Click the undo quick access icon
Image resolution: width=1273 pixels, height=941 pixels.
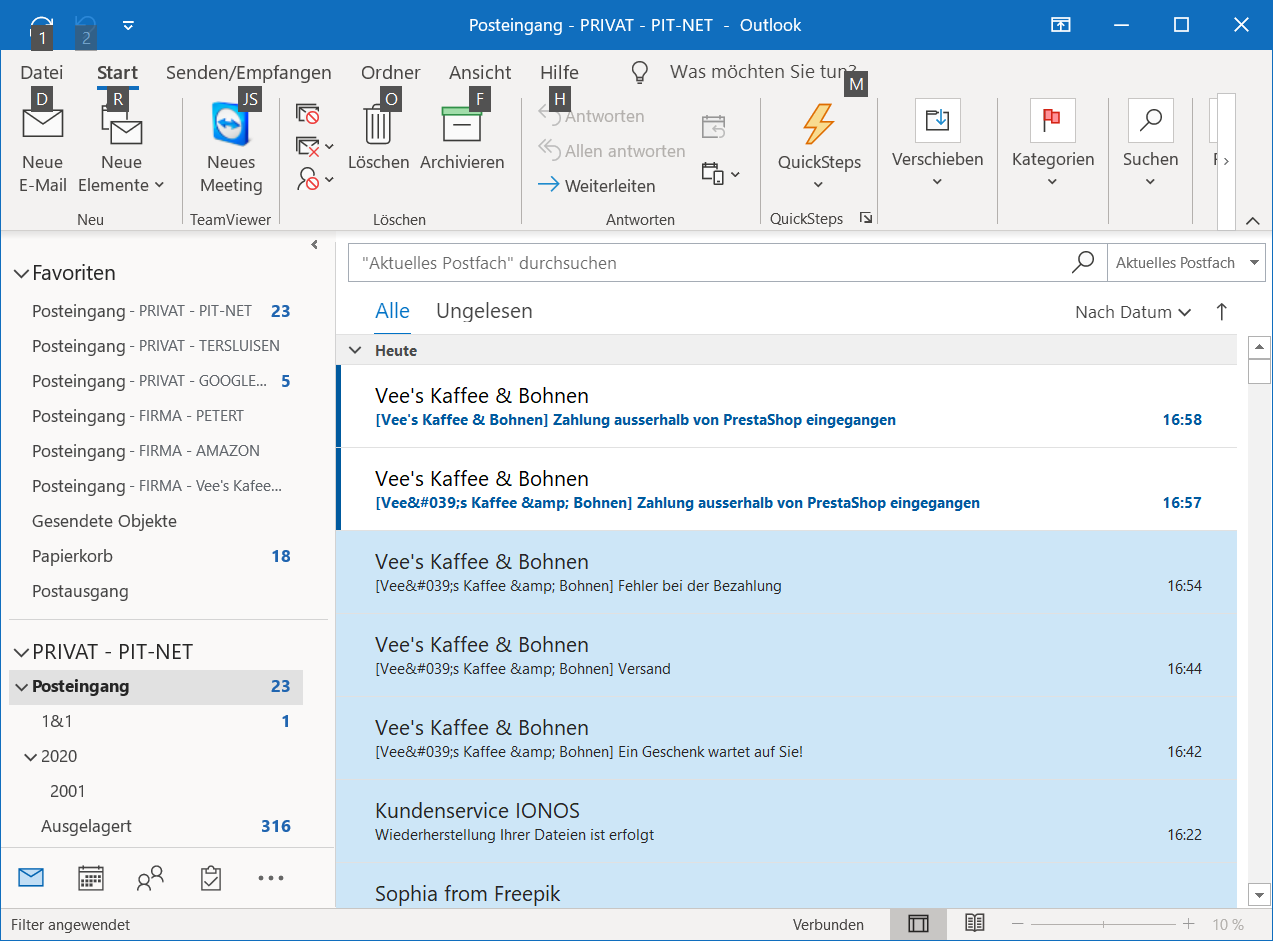86,25
